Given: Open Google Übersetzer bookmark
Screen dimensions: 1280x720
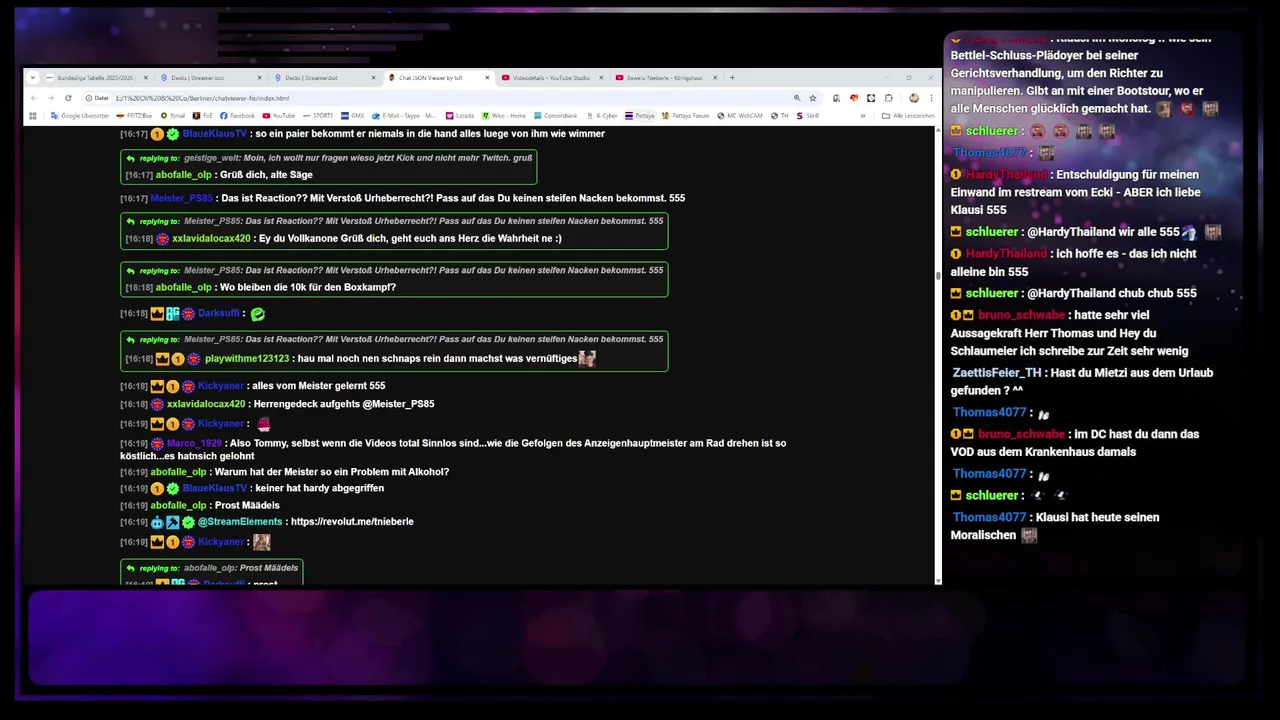Looking at the screenshot, I should 80,116.
